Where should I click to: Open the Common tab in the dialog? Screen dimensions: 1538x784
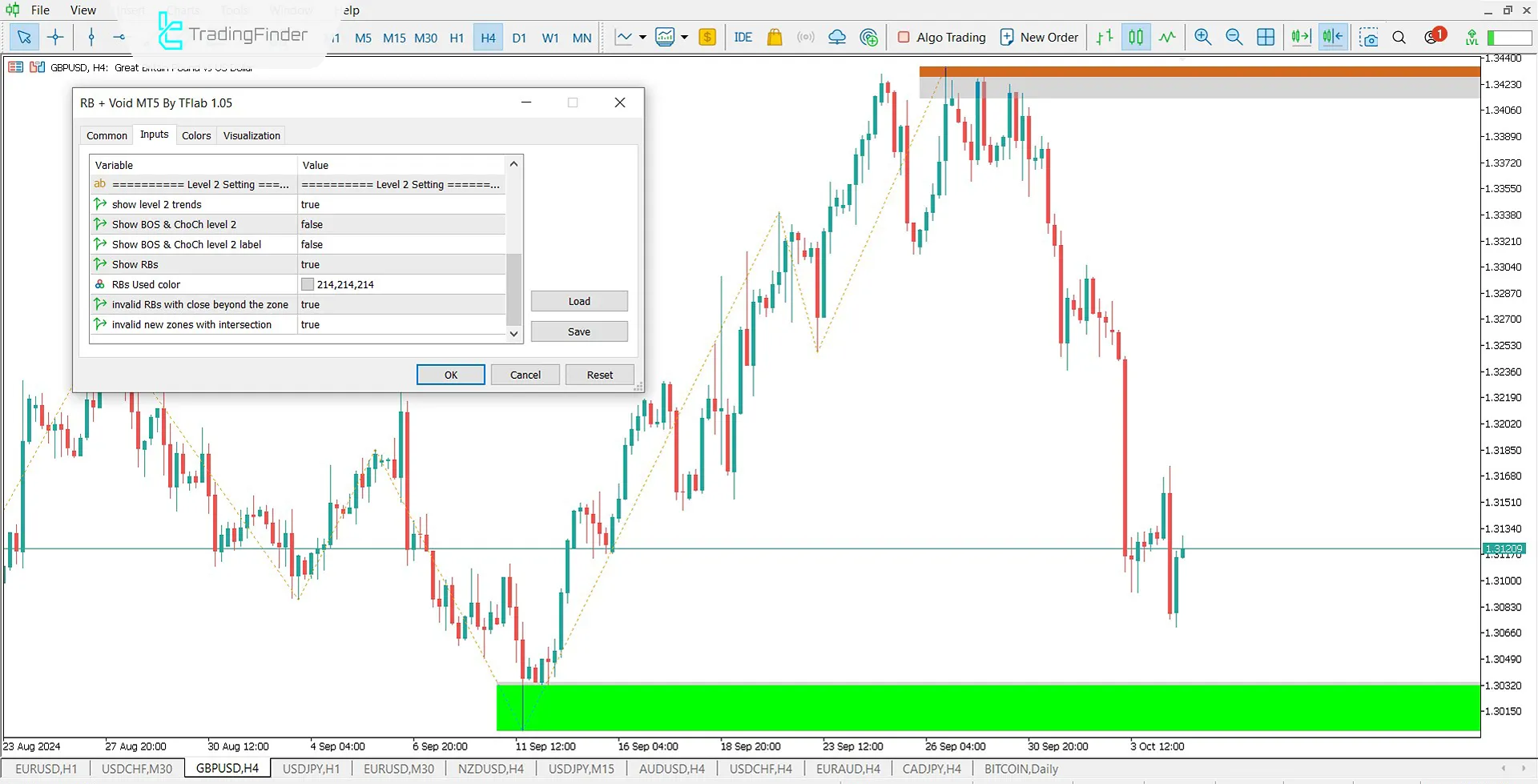[x=107, y=135]
